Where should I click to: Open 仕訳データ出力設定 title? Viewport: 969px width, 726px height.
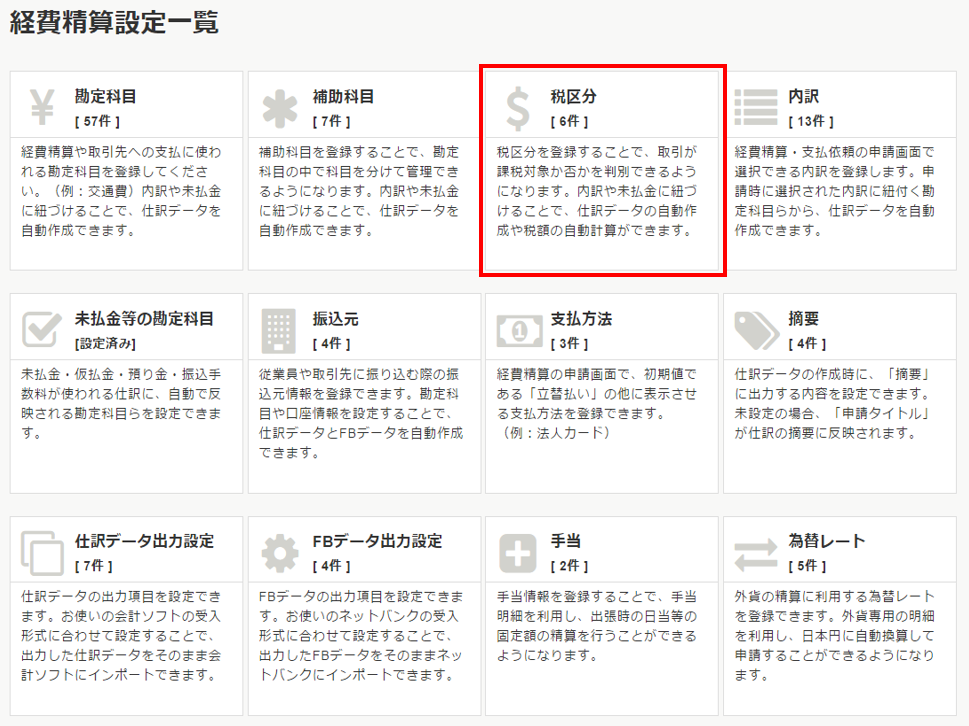144,541
